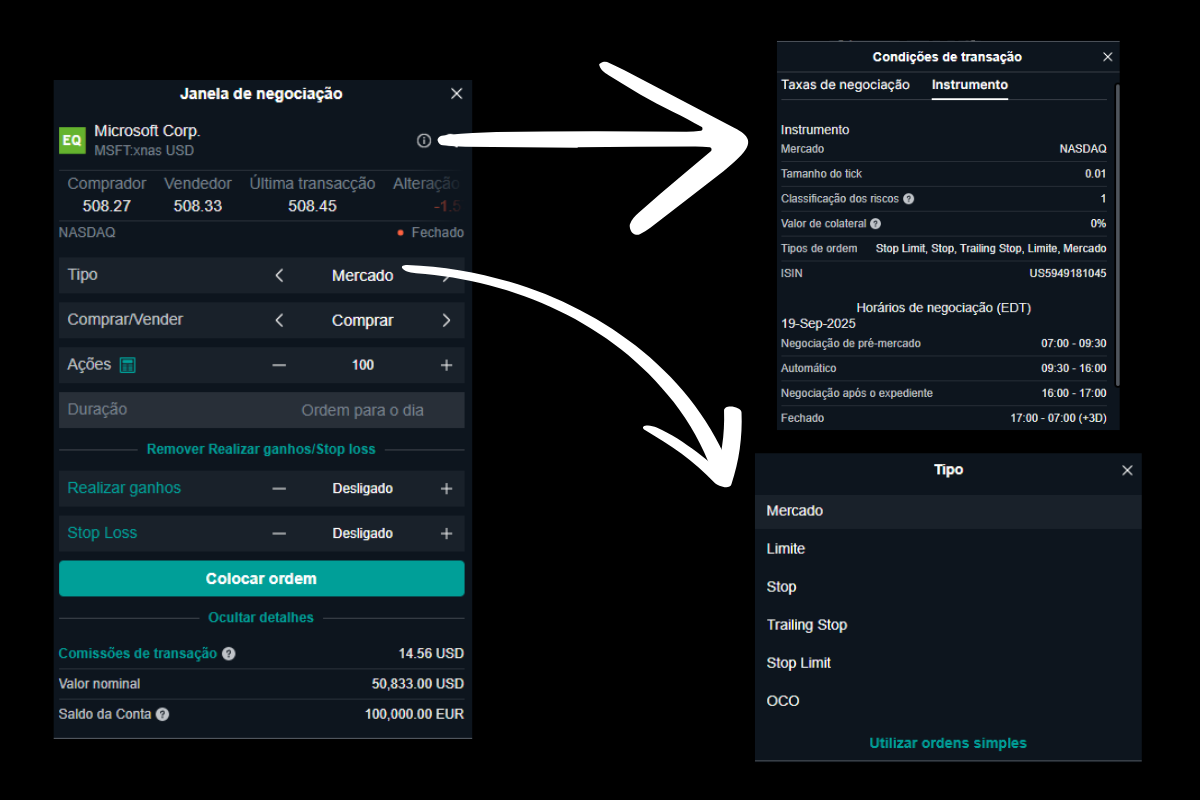Click help icon beside Saldo da Conta
Screen dimensions: 1200x800
click(x=163, y=715)
